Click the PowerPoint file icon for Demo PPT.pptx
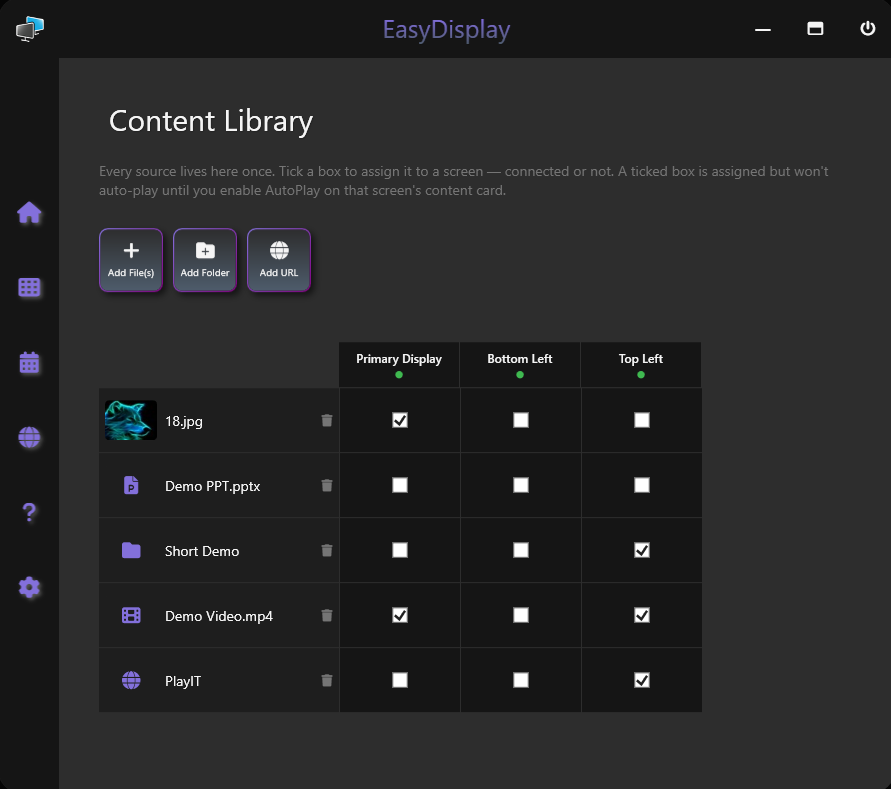 tap(131, 485)
